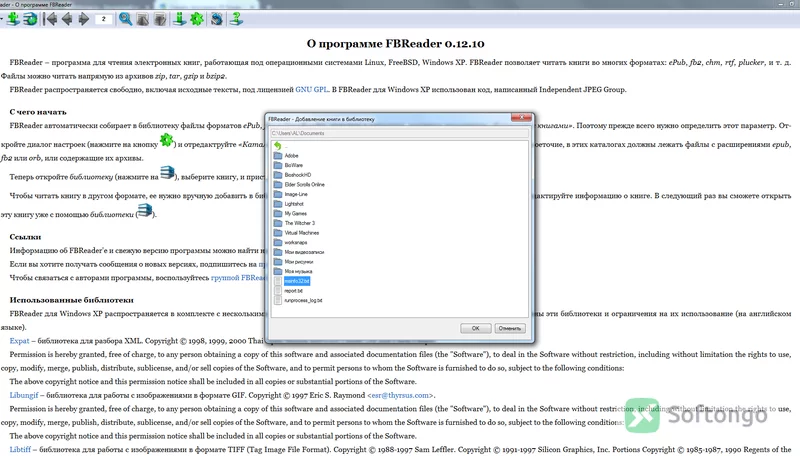800x456 pixels.
Task: Select the The Witcher 3 folder
Action: [x=299, y=223]
